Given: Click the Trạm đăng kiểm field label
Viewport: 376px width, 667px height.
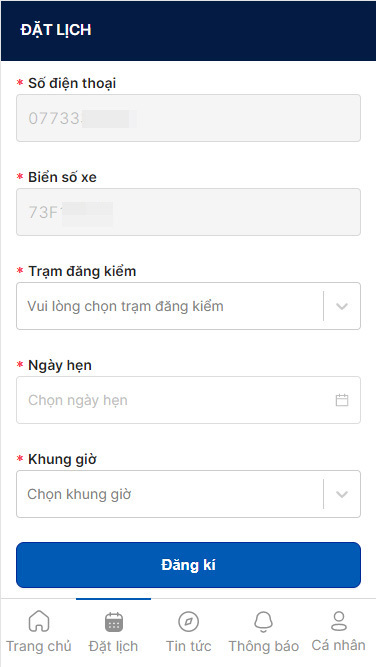Looking at the screenshot, I should pos(82,271).
